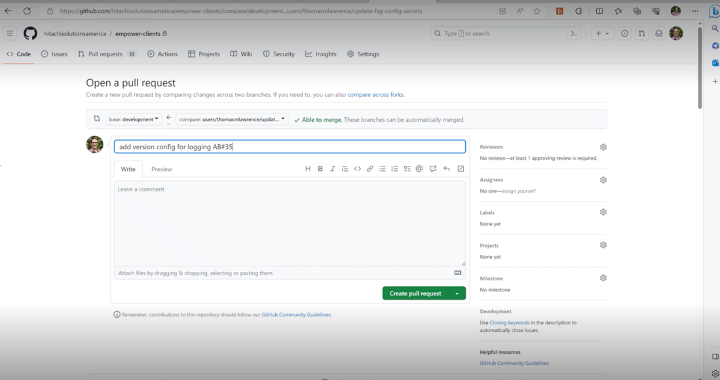720x380 pixels.
Task: Toggle italic formatting in comment editor
Action: click(x=332, y=169)
